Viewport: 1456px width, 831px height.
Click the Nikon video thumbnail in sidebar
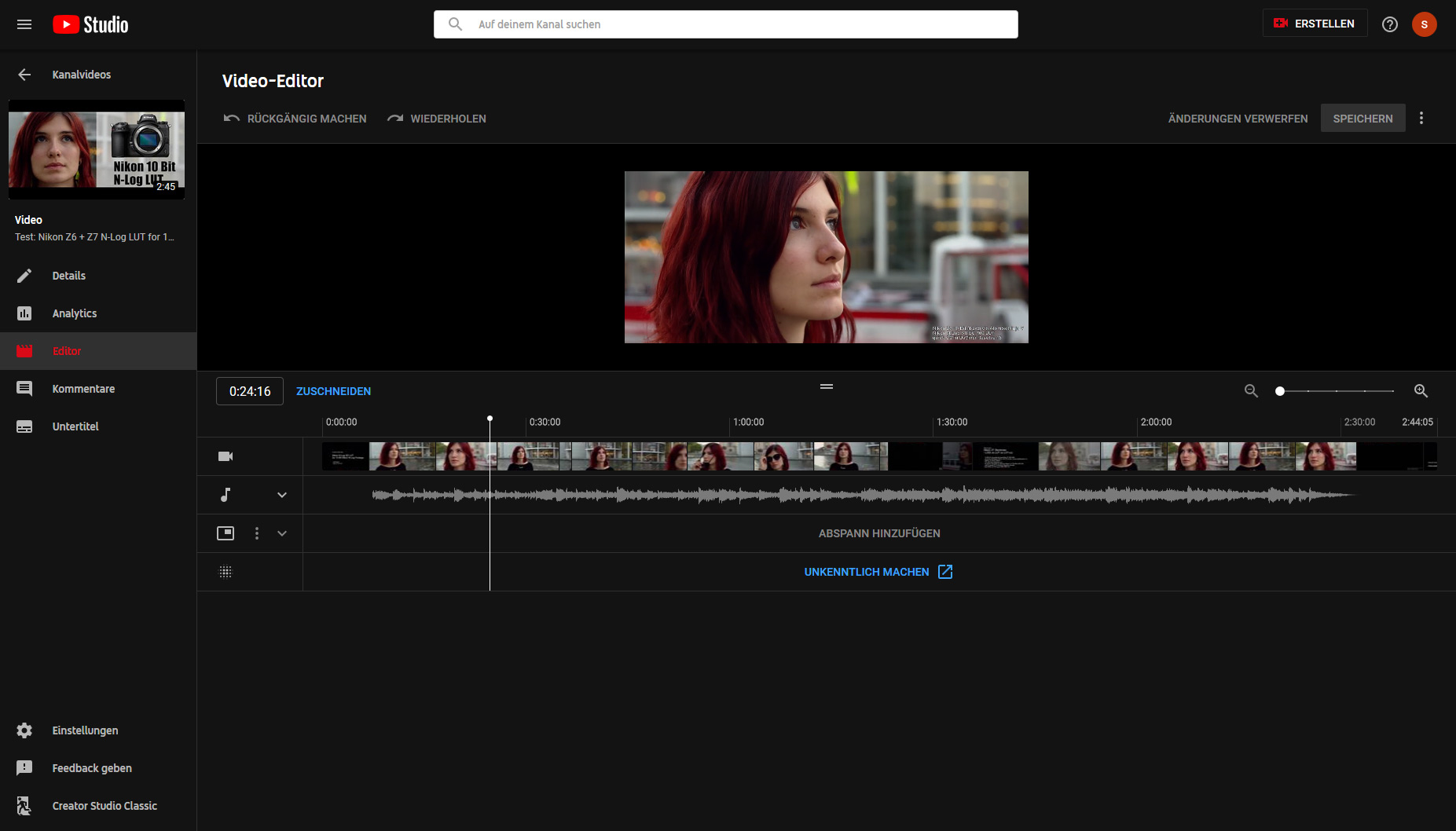point(97,149)
